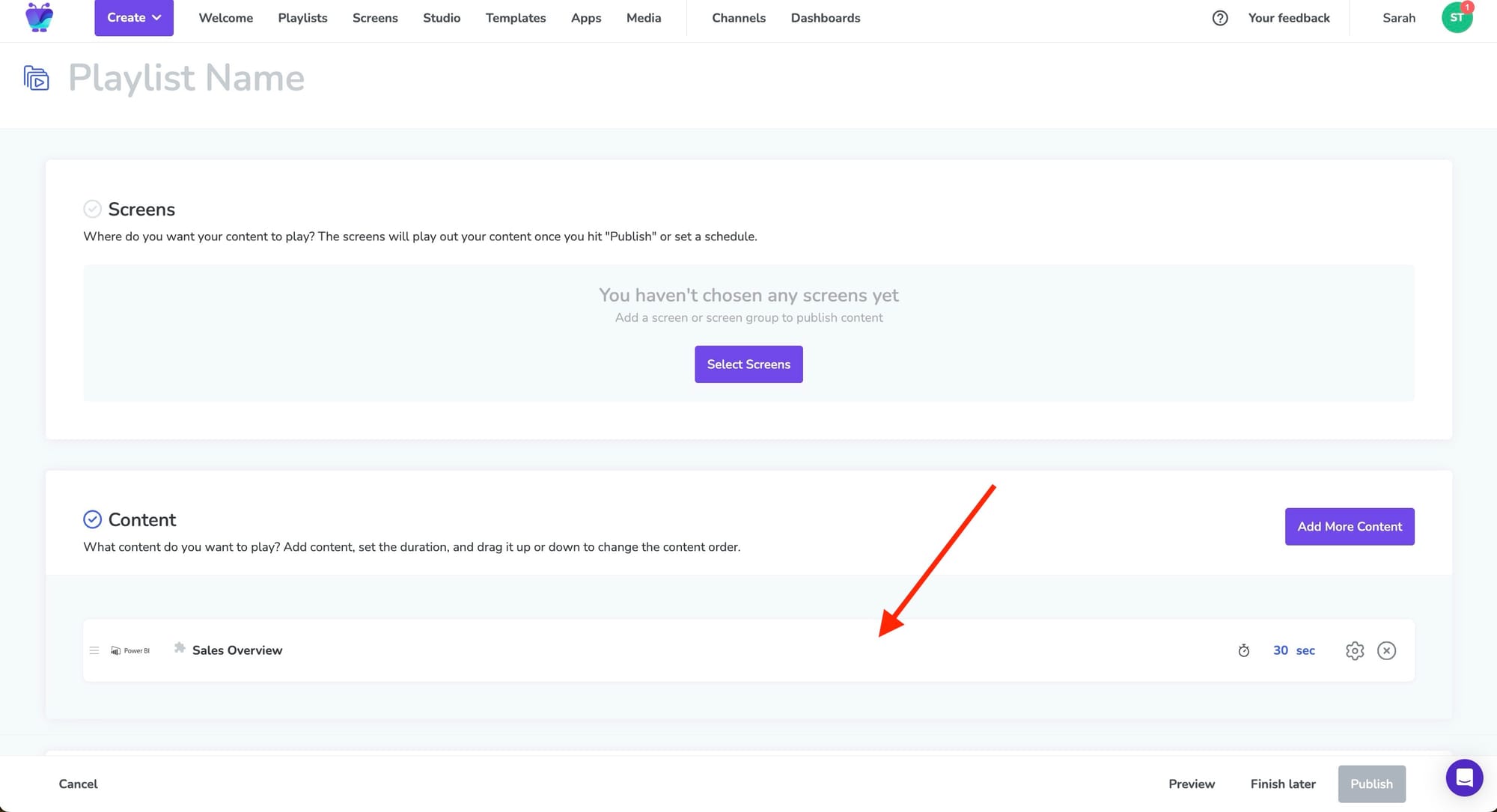Viewport: 1497px width, 812px height.
Task: Grab the Sales Overview drag handle
Action: [94, 650]
